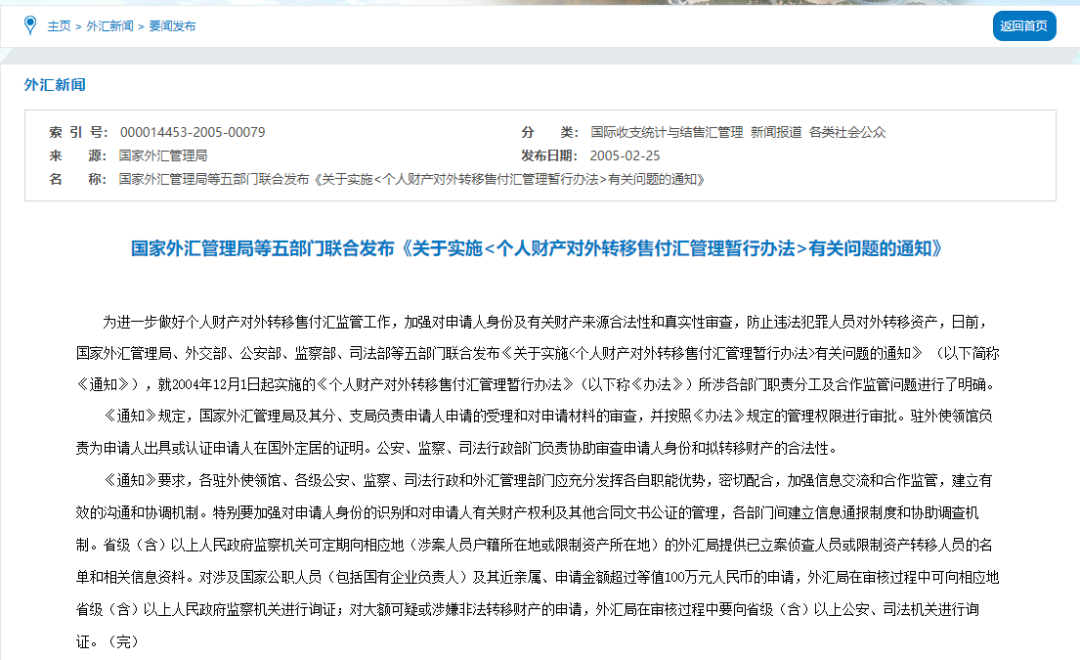Click the 新闻报道 category tag

(776, 132)
